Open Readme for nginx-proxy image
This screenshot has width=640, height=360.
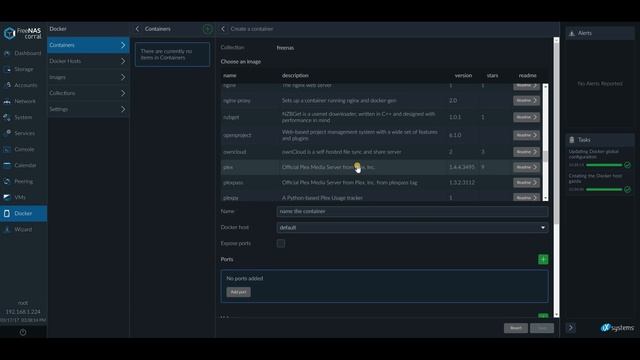click(527, 100)
